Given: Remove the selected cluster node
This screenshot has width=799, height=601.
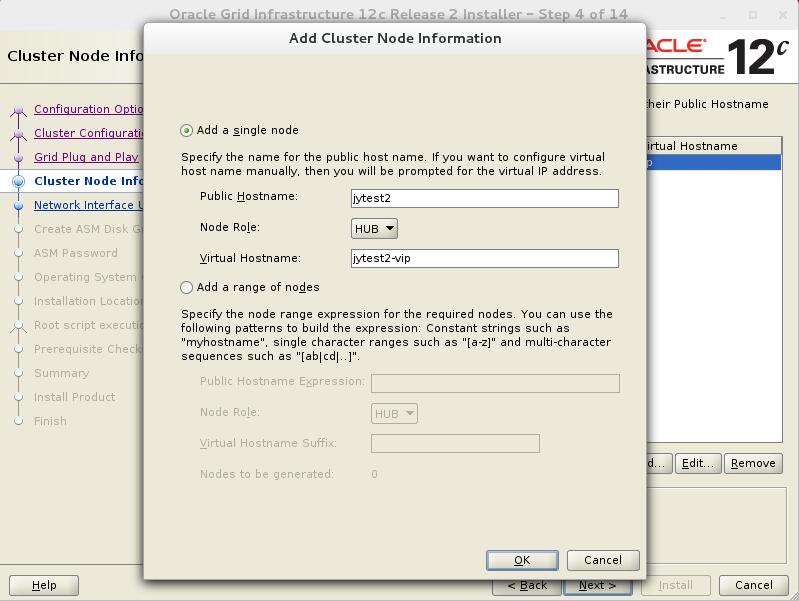Looking at the screenshot, I should [x=753, y=463].
